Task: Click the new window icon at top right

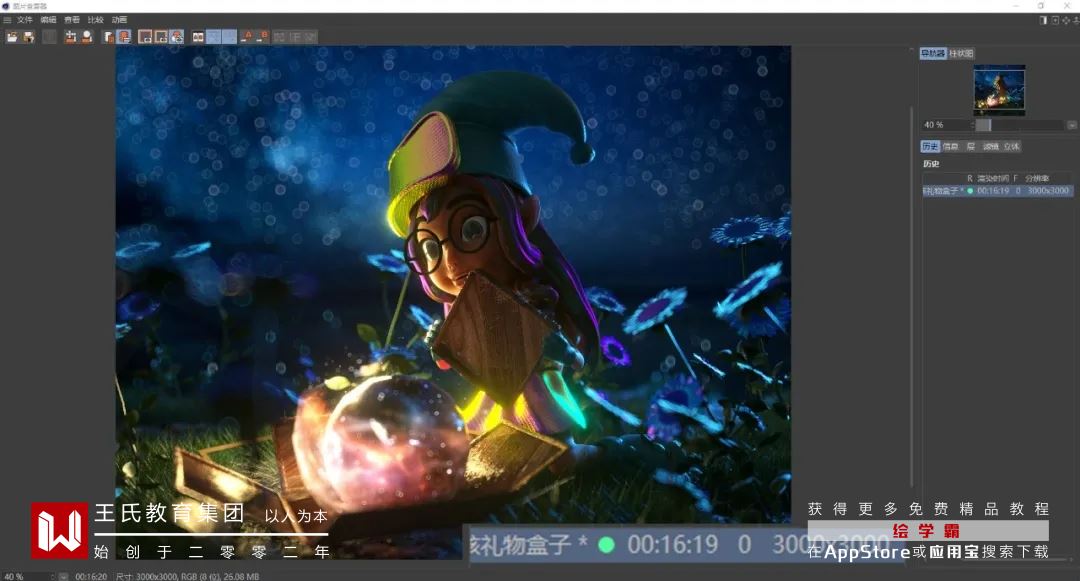Action: pyautogui.click(x=1055, y=21)
